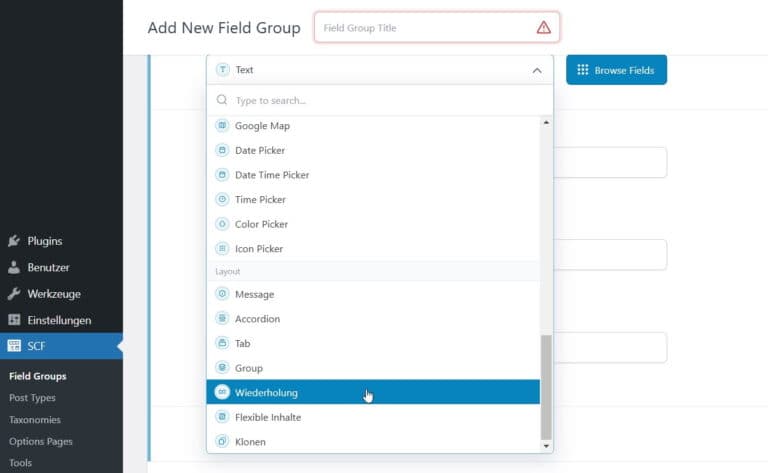This screenshot has width=768, height=473.
Task: Click the grid icon on Browse Fields
Action: (x=582, y=70)
